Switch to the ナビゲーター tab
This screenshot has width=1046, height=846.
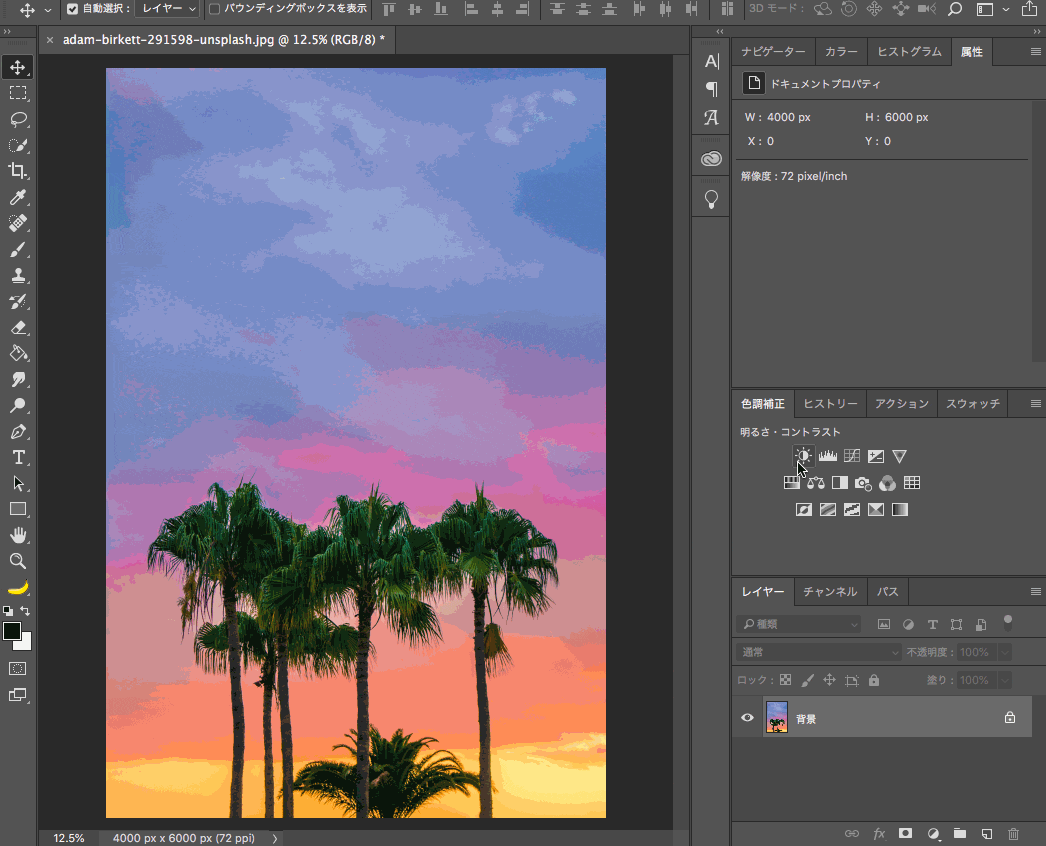pyautogui.click(x=773, y=51)
